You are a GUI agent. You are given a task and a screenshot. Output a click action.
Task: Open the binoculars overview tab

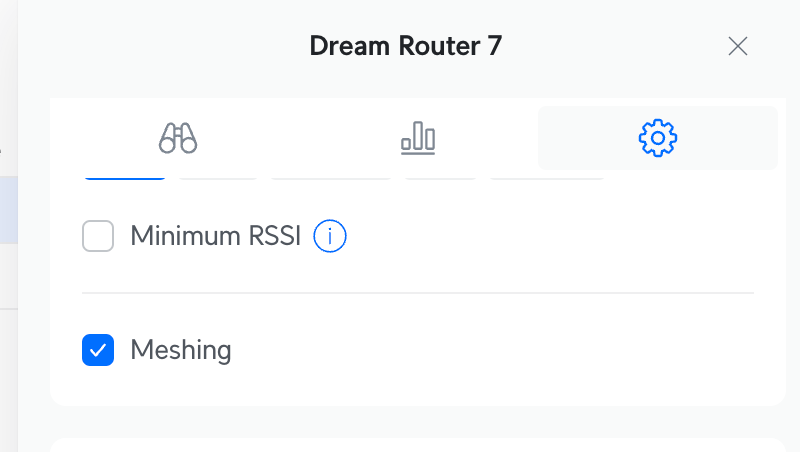coord(178,137)
